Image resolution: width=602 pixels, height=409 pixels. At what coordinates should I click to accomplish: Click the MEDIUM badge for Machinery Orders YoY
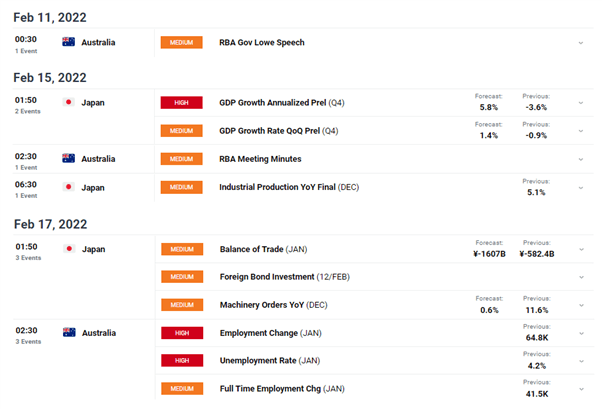[182, 305]
